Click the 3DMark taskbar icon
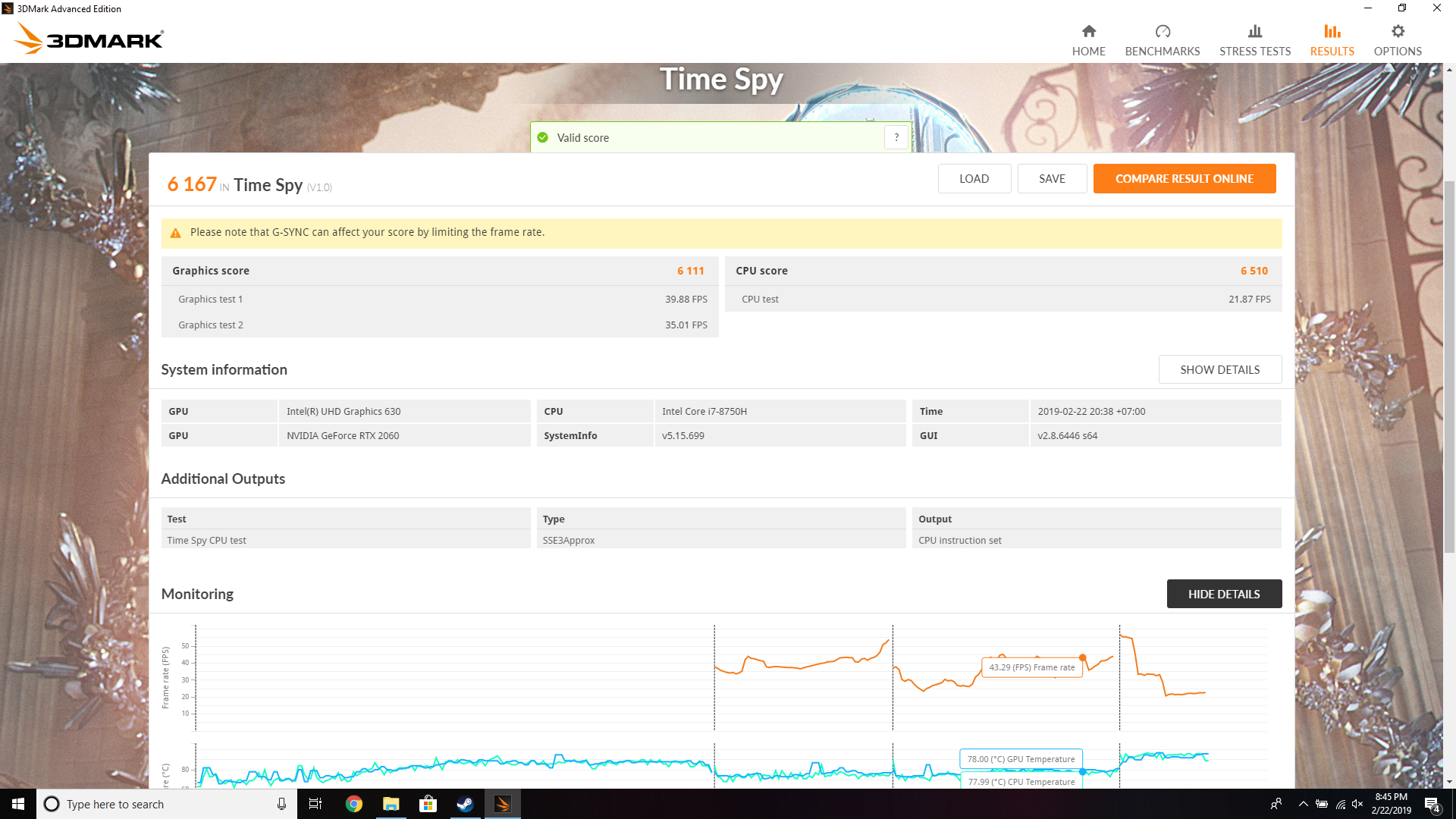Screen dimensions: 1456x819 point(502,804)
